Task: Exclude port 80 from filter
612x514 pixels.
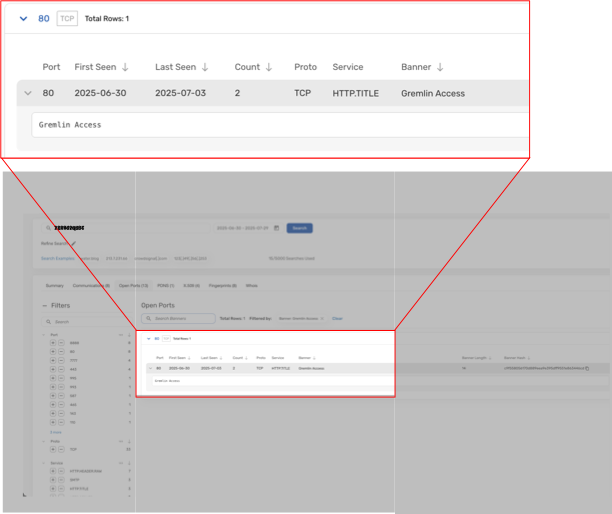Action: pos(61,352)
